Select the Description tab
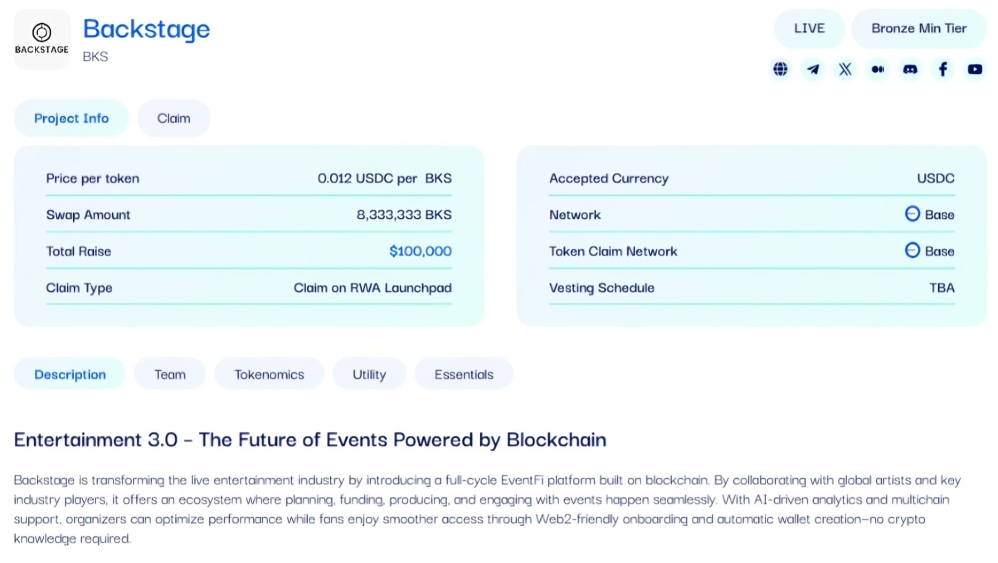The width and height of the screenshot is (998, 563). coord(70,375)
